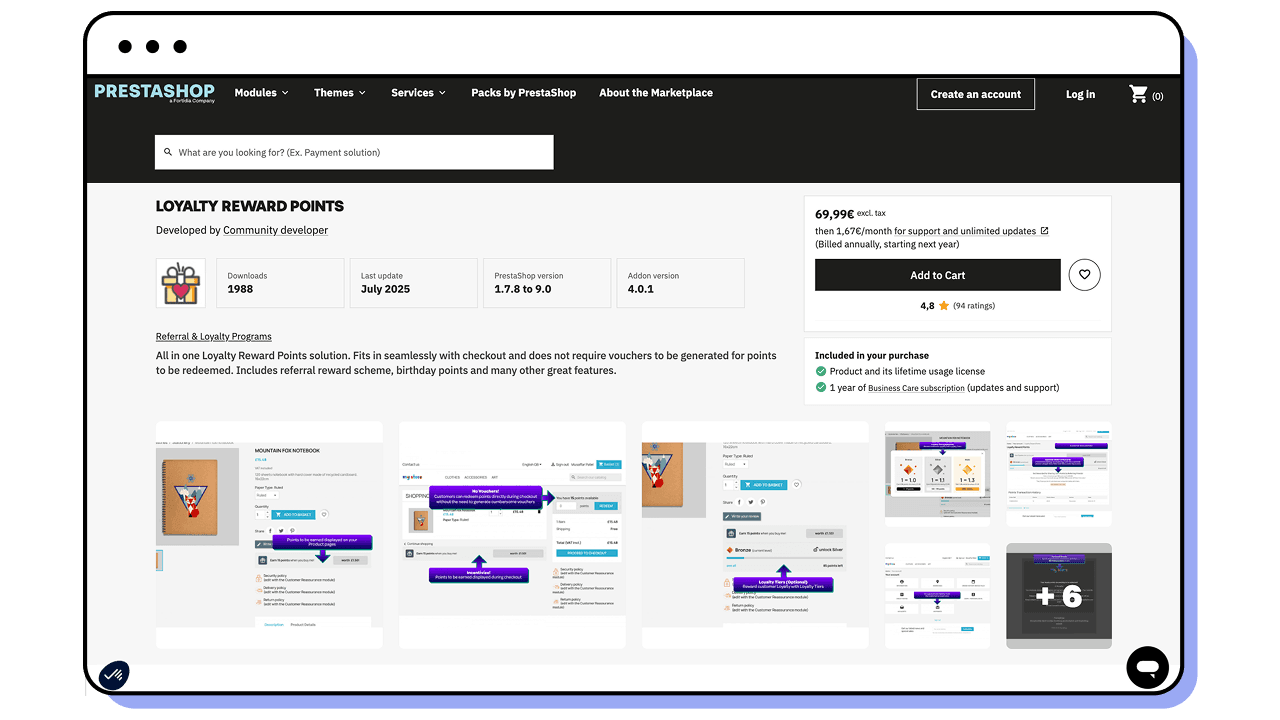The height and width of the screenshot is (720, 1280).
Task: Follow the Referral & Loyalty Programs link
Action: [213, 337]
